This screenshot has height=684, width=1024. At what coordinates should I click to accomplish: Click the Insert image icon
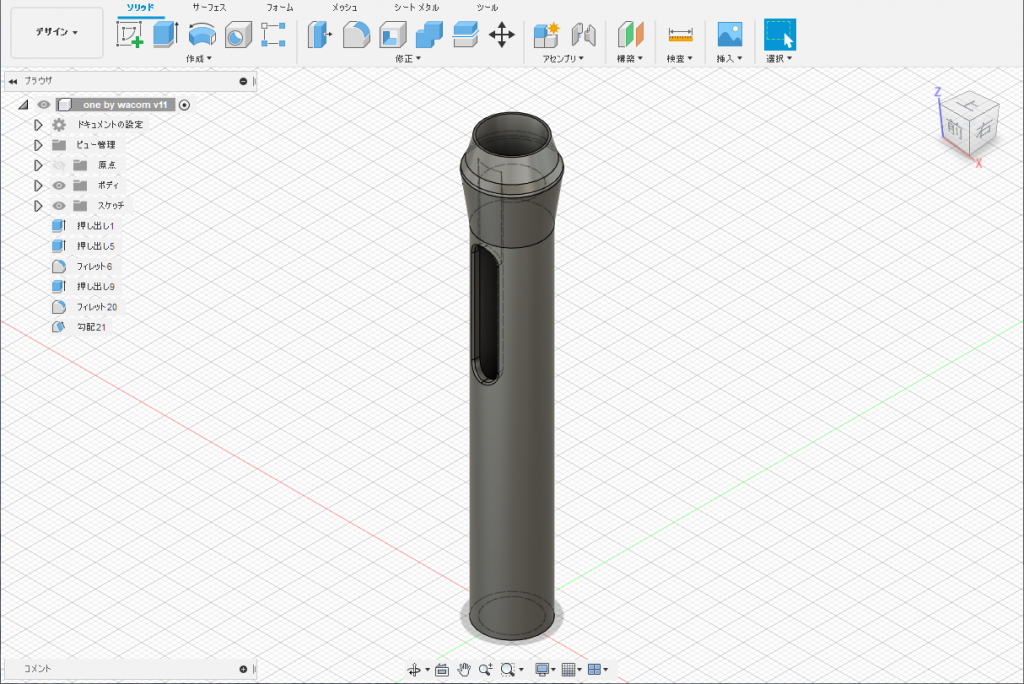[x=729, y=35]
